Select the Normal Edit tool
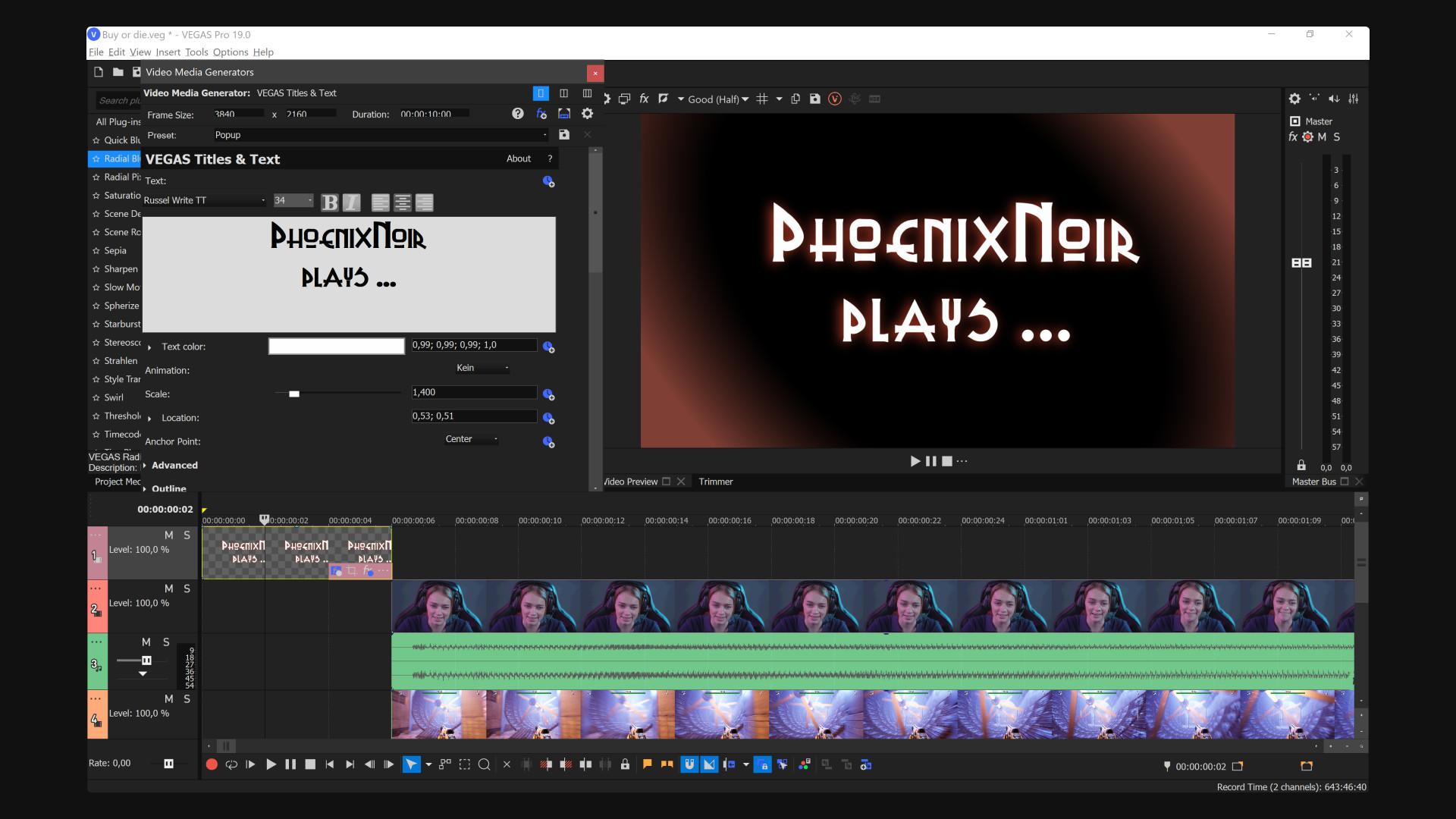 (412, 764)
